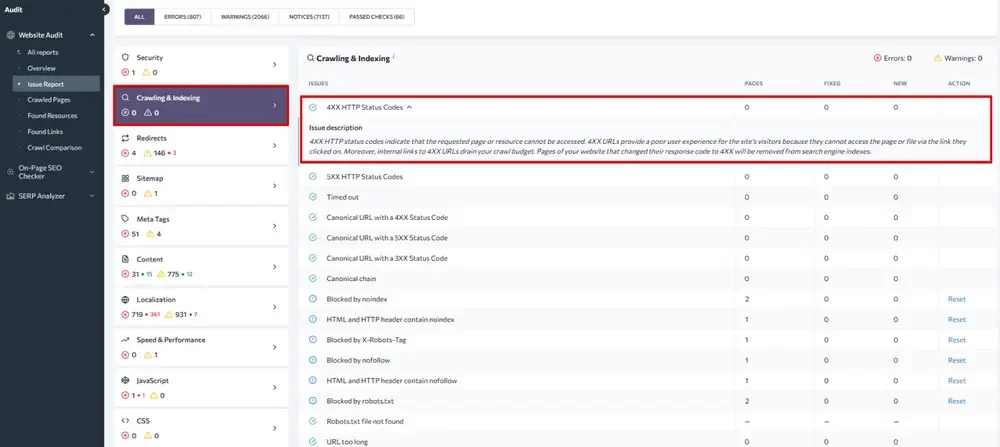Click the Speed & Performance trend icon
1000x447 pixels.
pos(125,340)
